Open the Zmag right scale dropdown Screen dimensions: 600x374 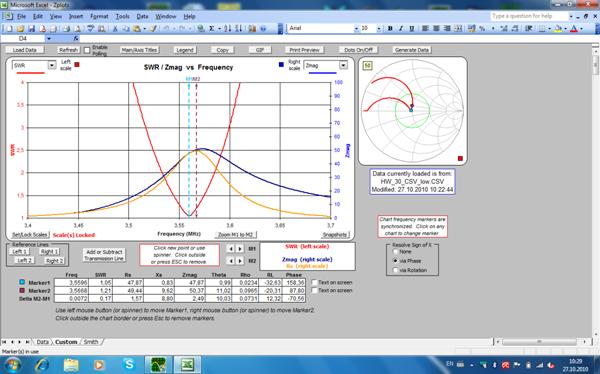click(x=343, y=65)
